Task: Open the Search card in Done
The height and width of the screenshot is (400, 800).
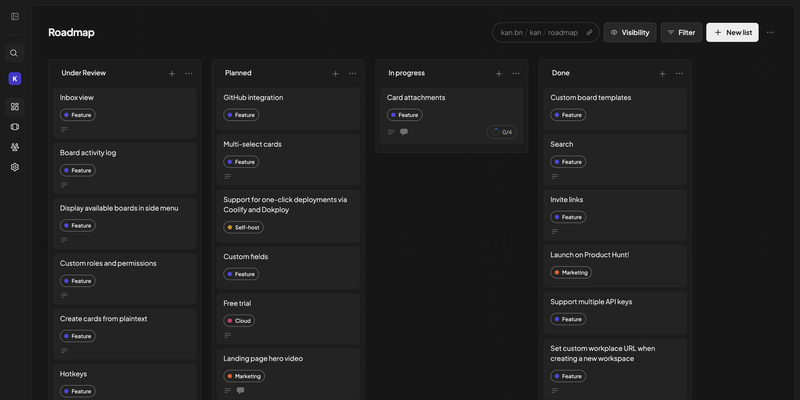Action: click(615, 160)
